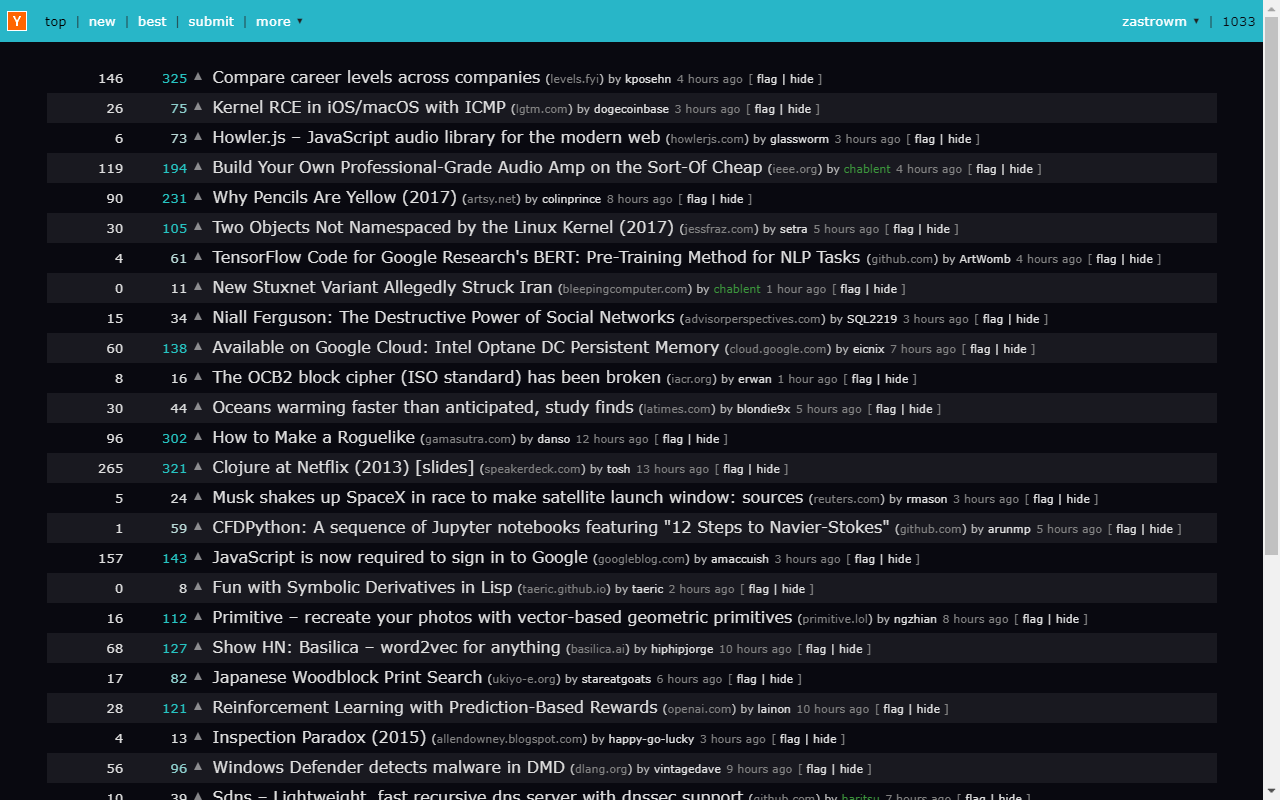Open the openai.com domain link

[x=700, y=709]
